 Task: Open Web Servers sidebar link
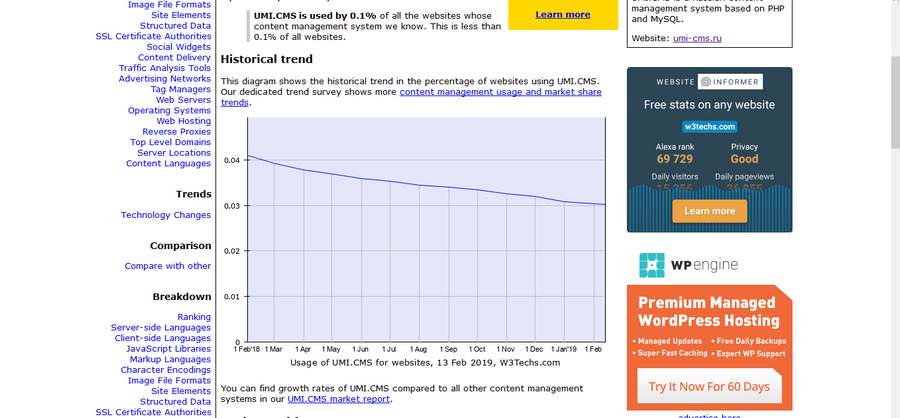tap(183, 100)
